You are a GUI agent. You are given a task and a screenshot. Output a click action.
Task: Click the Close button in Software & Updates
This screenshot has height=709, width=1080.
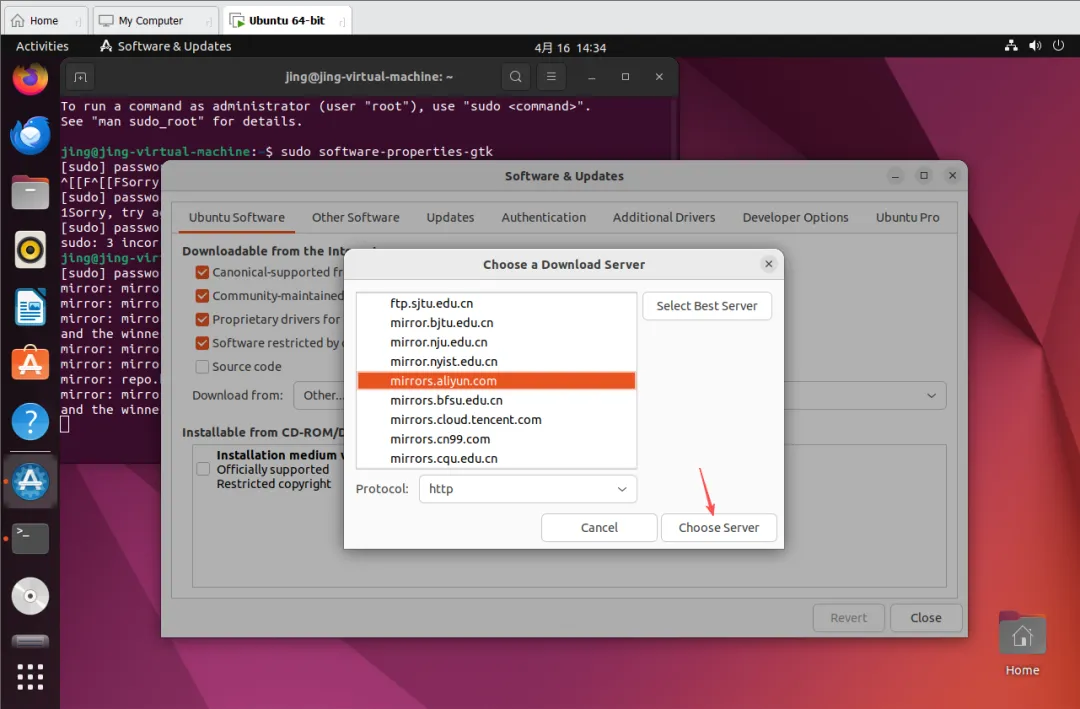[x=926, y=618]
